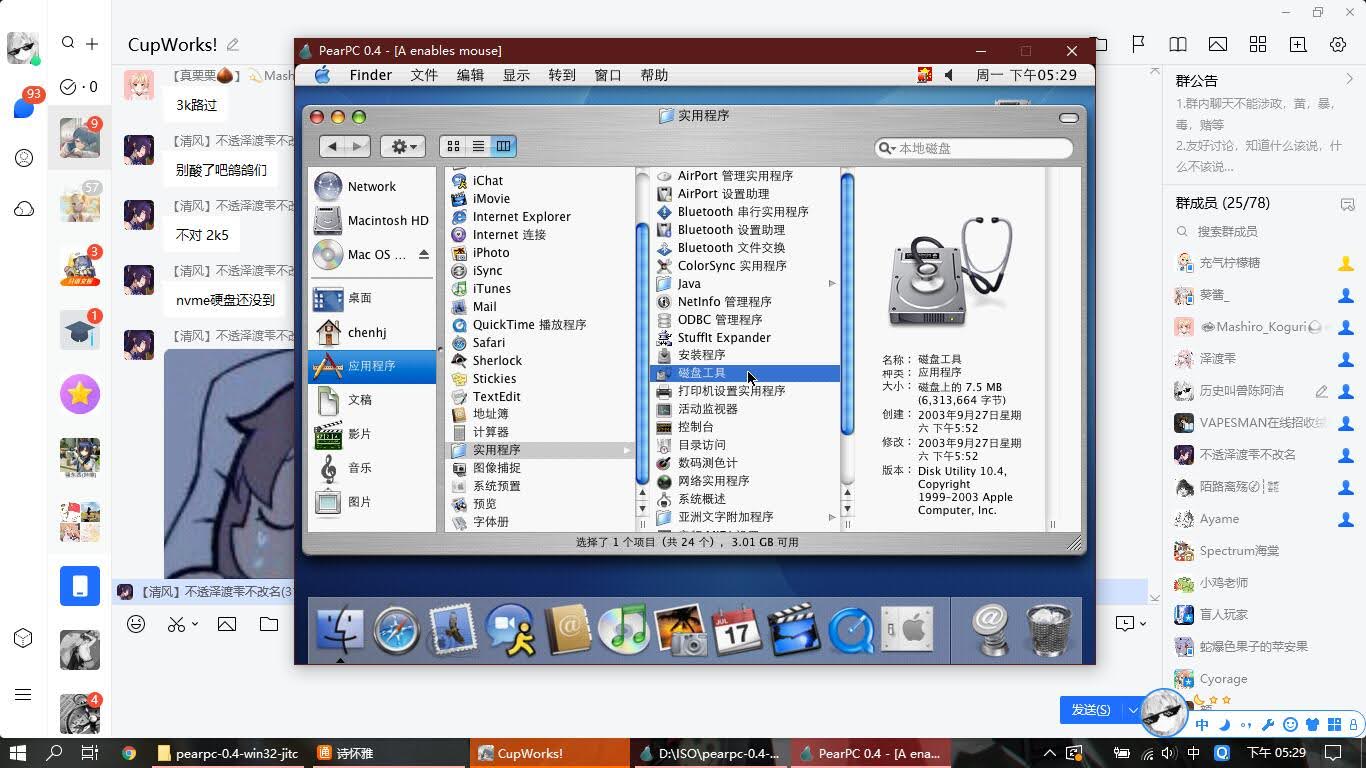Select 活动监视器 in utilities list
The image size is (1366, 768).
pos(744,409)
